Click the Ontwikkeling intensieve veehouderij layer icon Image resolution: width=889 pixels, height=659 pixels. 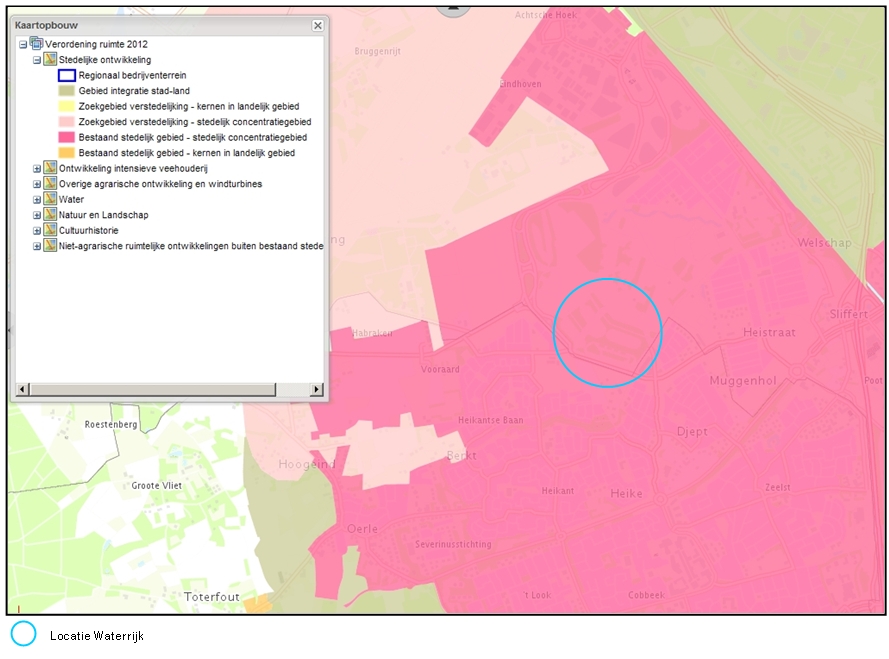click(51, 168)
